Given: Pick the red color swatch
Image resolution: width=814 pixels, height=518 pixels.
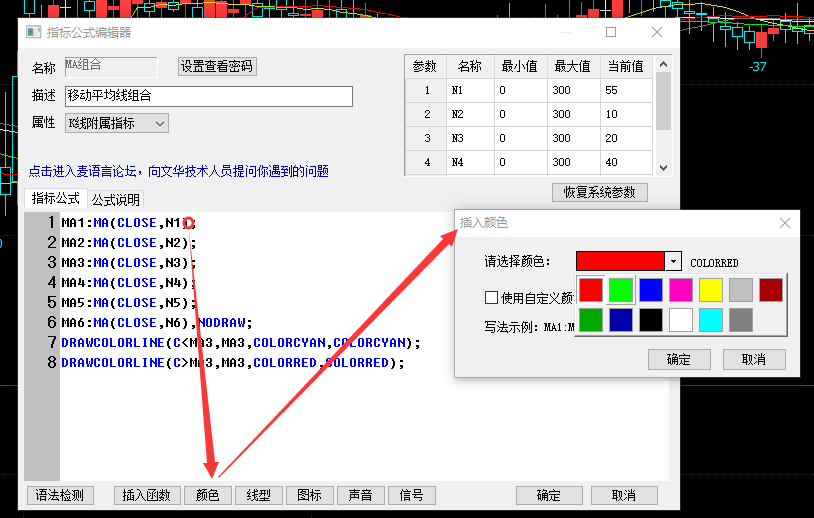Looking at the screenshot, I should (591, 290).
